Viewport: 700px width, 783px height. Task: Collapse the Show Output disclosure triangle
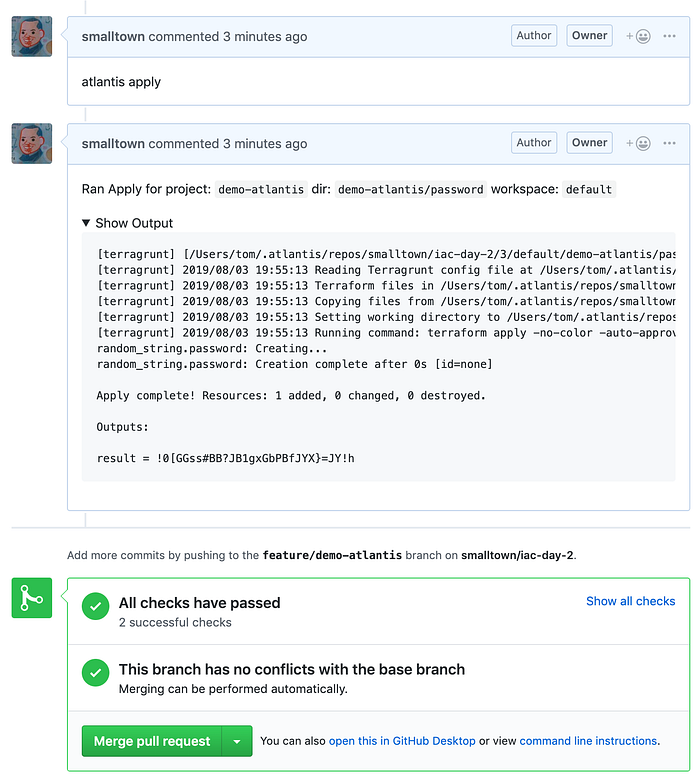point(86,223)
